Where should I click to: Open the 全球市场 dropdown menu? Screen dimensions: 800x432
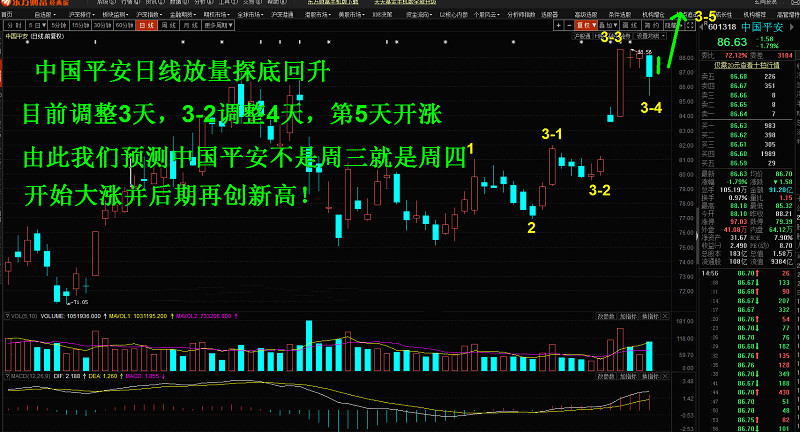pos(250,14)
